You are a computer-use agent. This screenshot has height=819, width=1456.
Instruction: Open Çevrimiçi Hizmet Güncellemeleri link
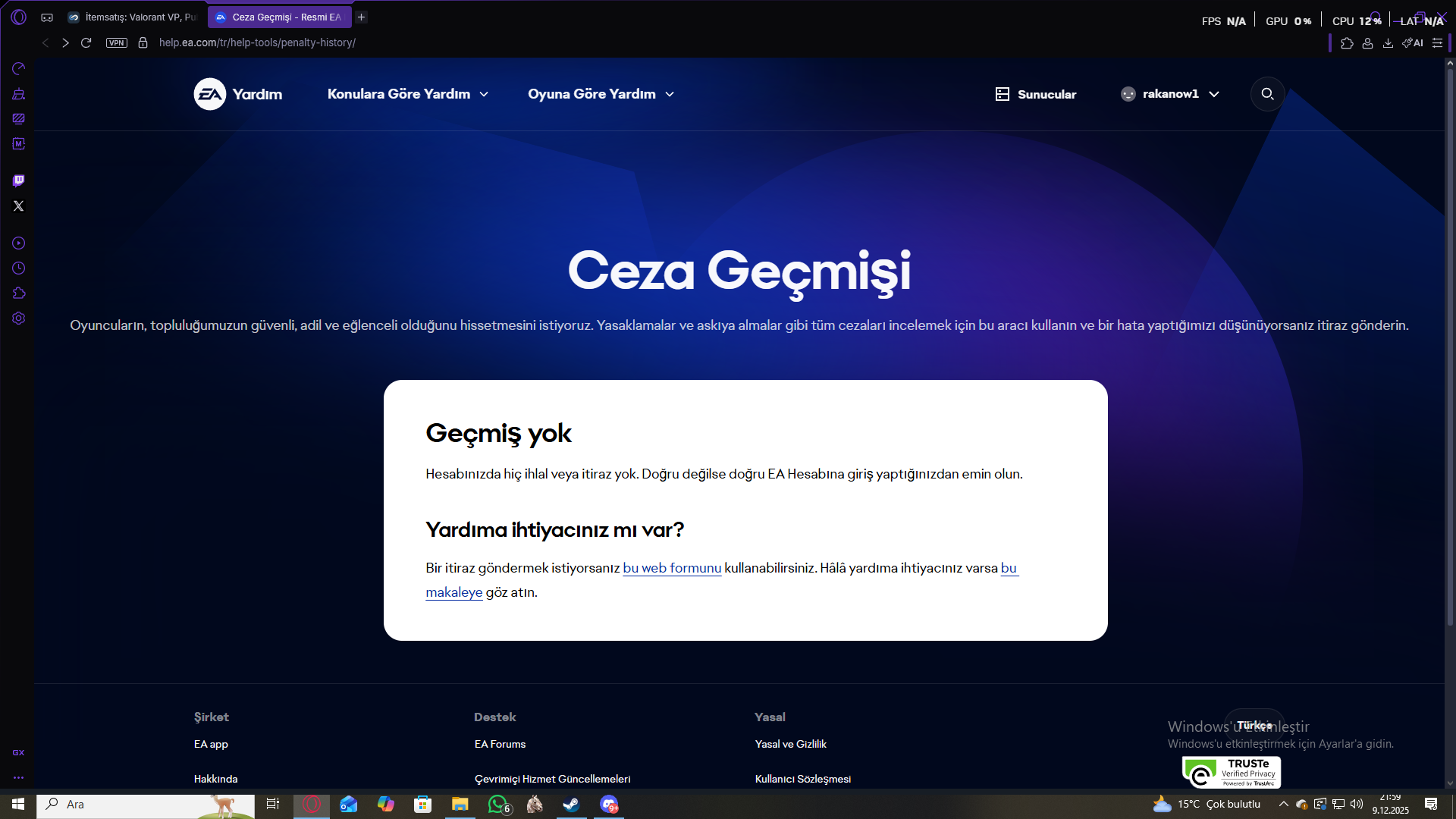(x=552, y=780)
